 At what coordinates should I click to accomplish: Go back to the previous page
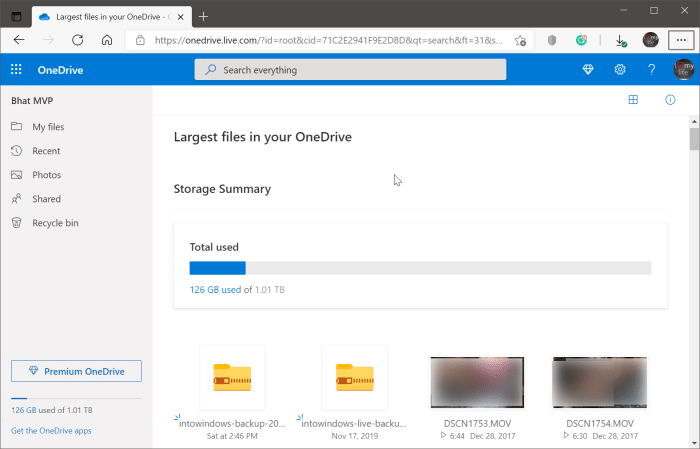[19, 40]
